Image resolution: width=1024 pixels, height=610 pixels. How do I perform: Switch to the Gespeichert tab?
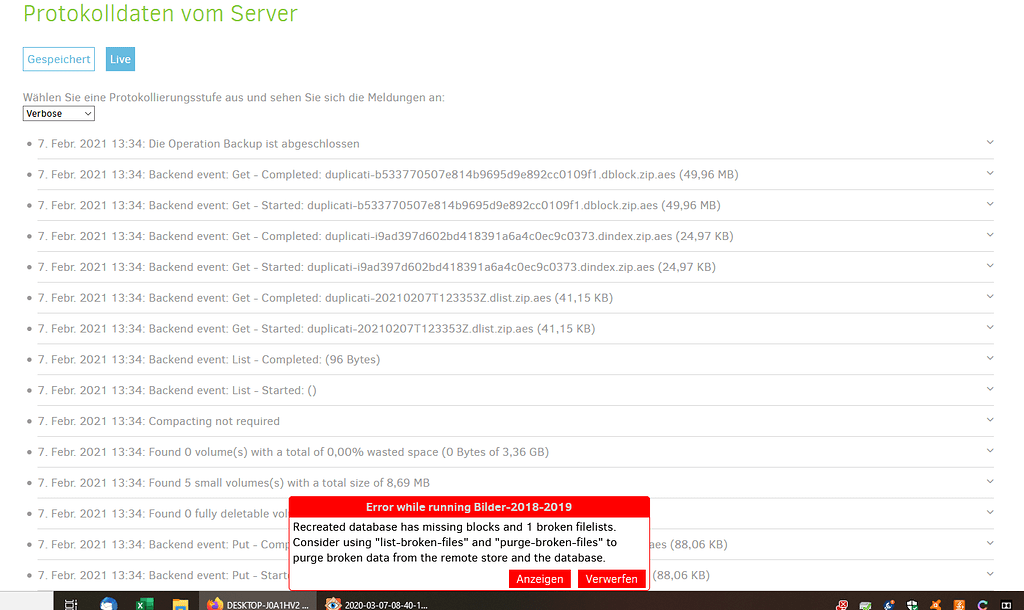coord(58,59)
